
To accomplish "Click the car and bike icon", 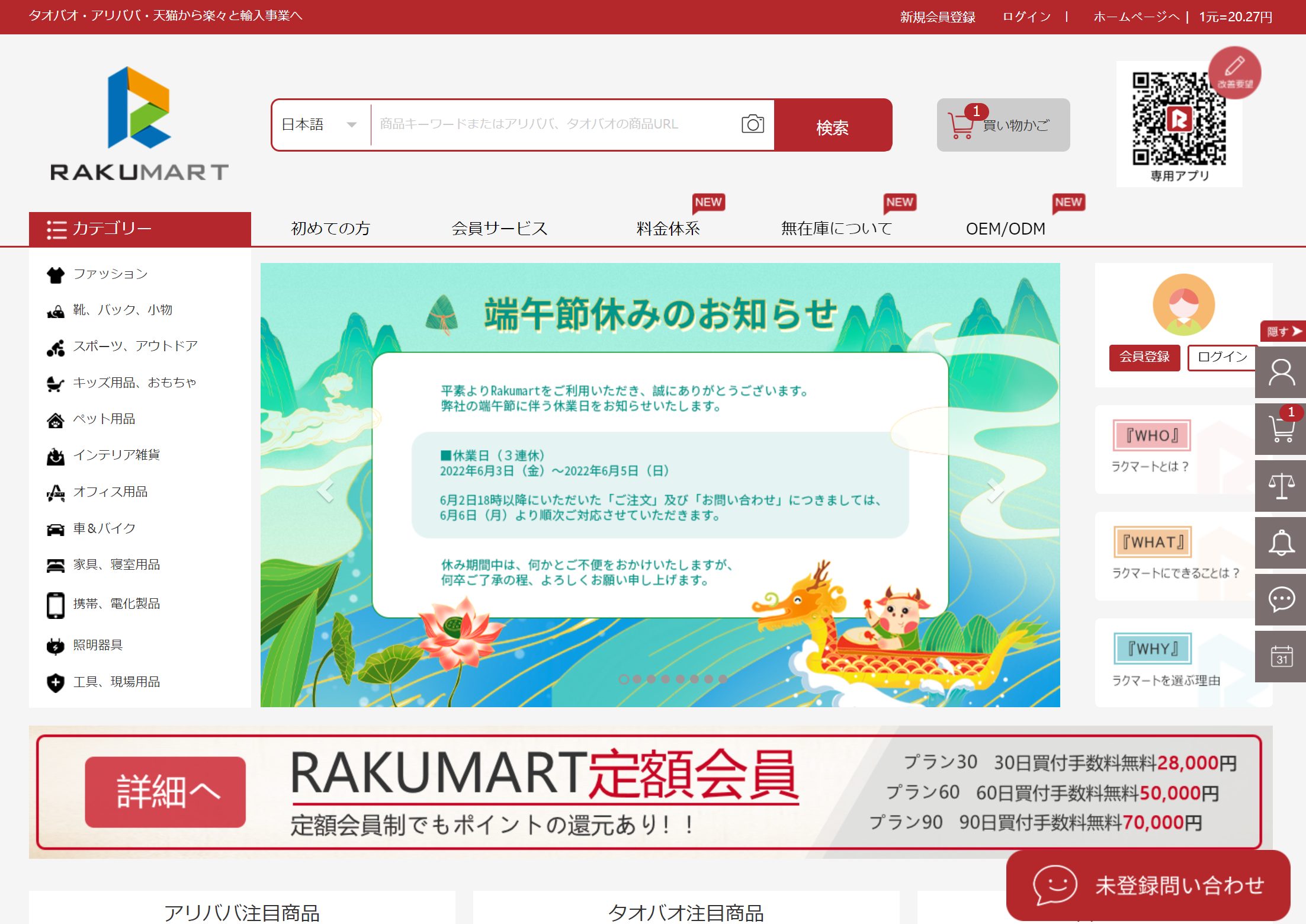I will pos(56,529).
